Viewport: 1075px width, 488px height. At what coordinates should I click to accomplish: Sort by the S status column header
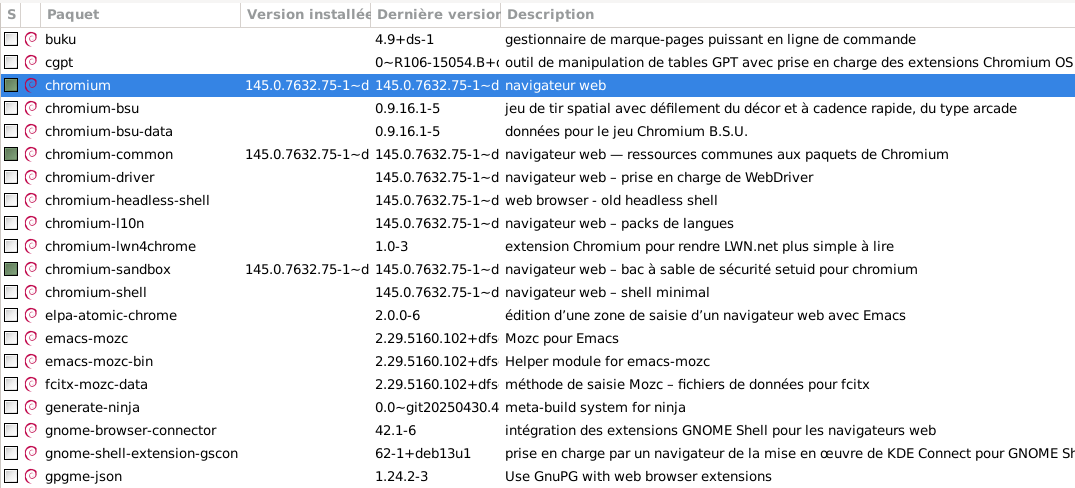pos(11,14)
